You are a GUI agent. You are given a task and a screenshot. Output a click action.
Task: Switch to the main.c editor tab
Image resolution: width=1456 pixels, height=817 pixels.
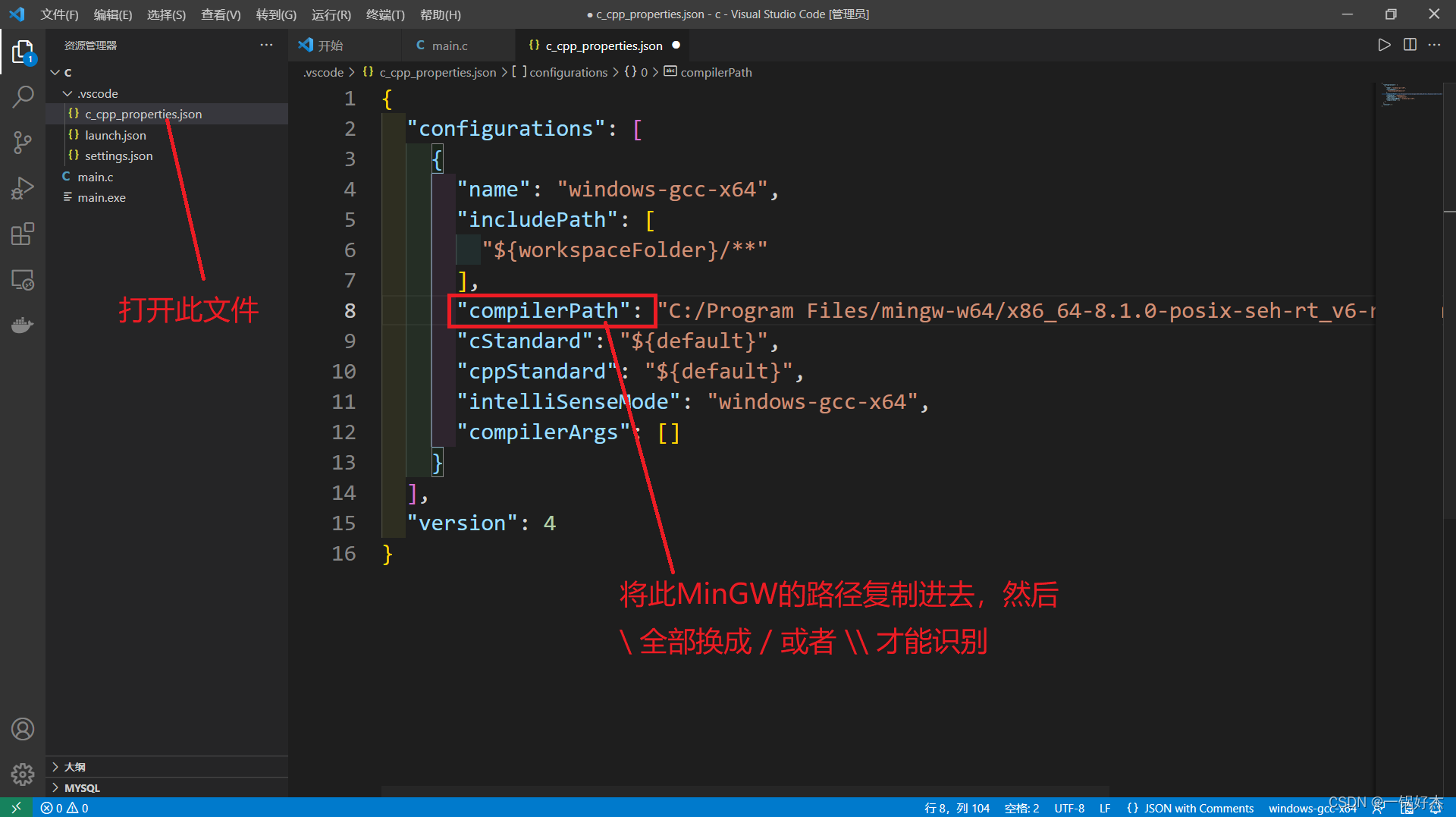(459, 46)
